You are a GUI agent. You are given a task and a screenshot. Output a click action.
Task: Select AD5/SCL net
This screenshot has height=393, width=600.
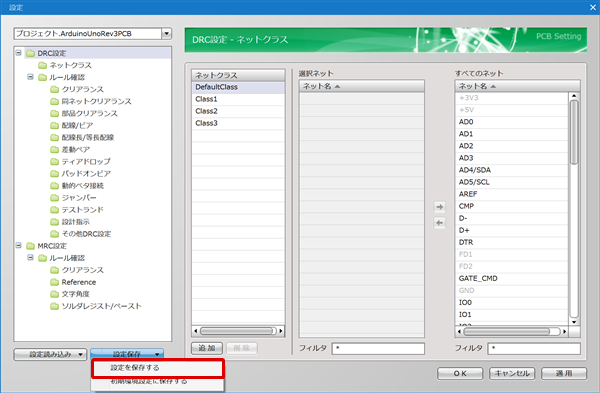[512, 182]
